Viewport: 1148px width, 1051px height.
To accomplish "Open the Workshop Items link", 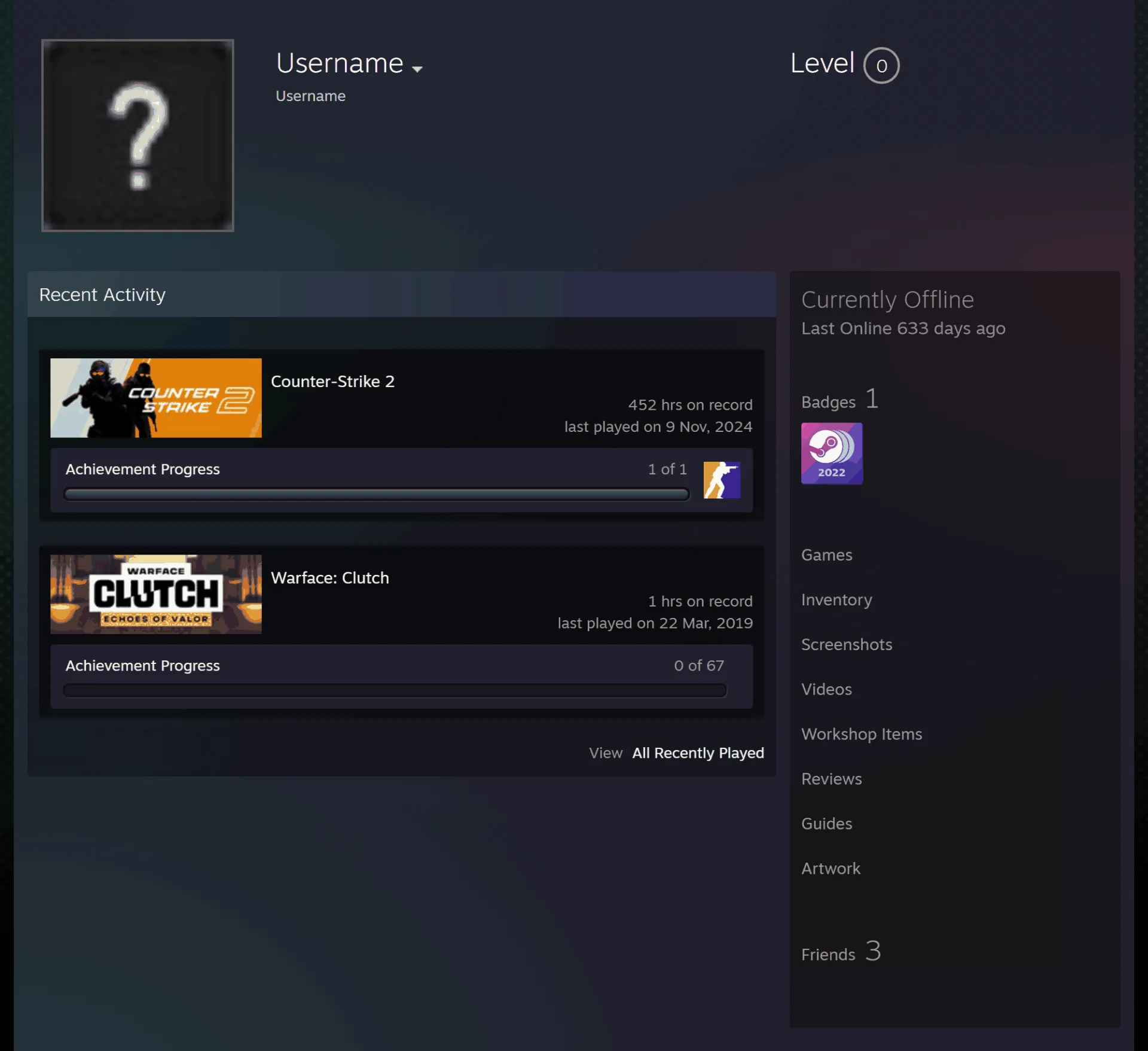I will tap(861, 735).
